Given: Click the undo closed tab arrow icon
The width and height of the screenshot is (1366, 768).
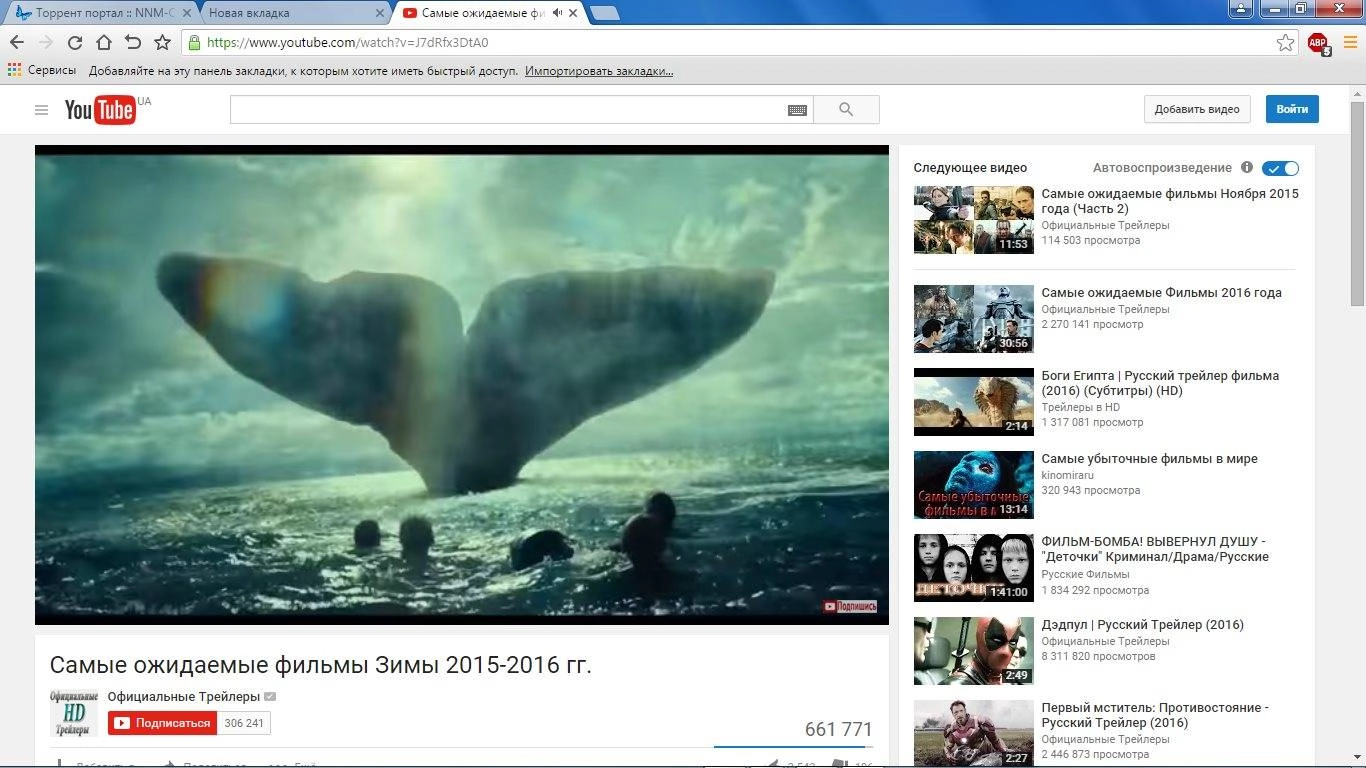Looking at the screenshot, I should click(x=132, y=43).
